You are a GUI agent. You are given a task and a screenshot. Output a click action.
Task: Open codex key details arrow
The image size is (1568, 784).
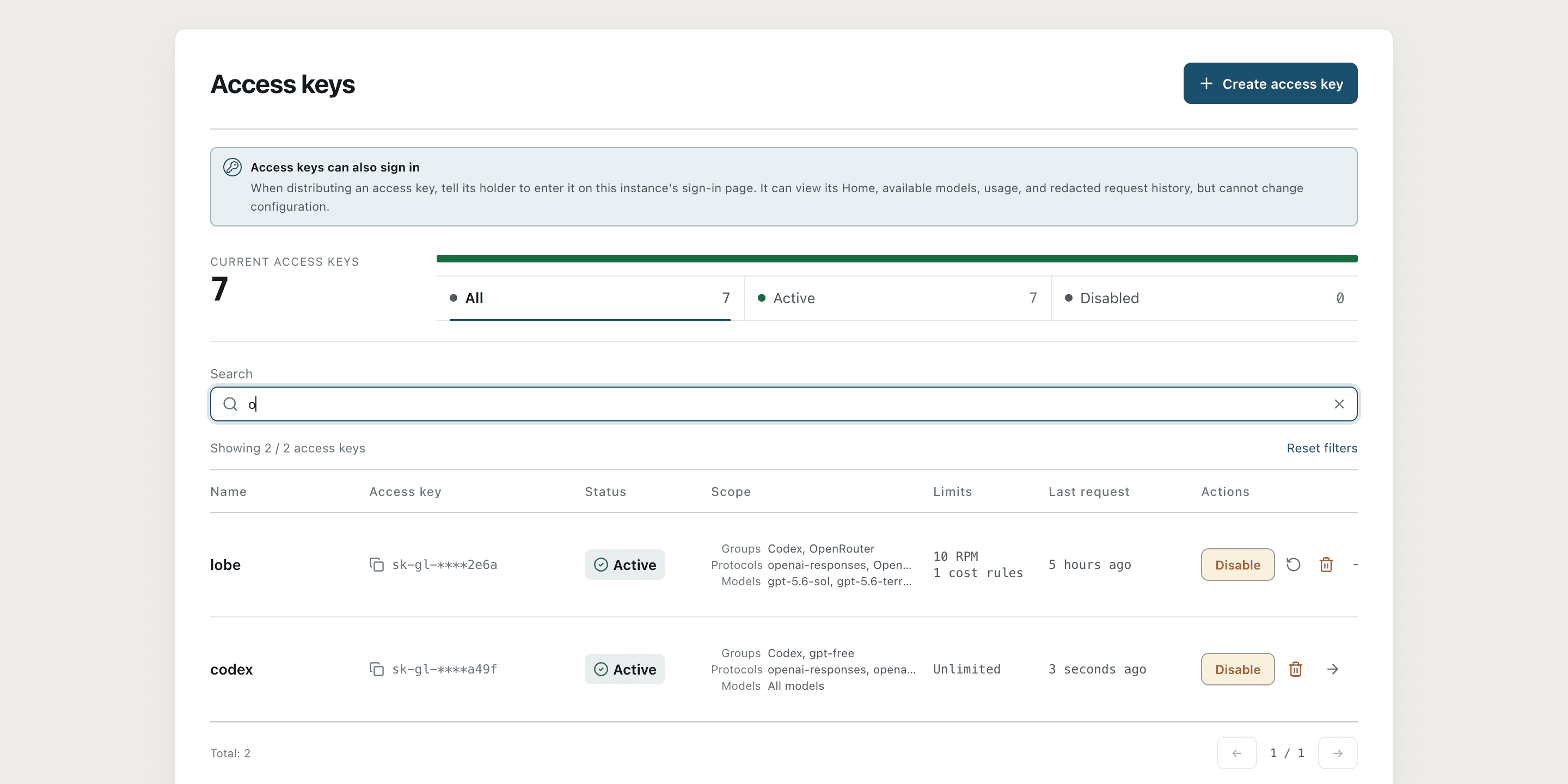coord(1332,670)
